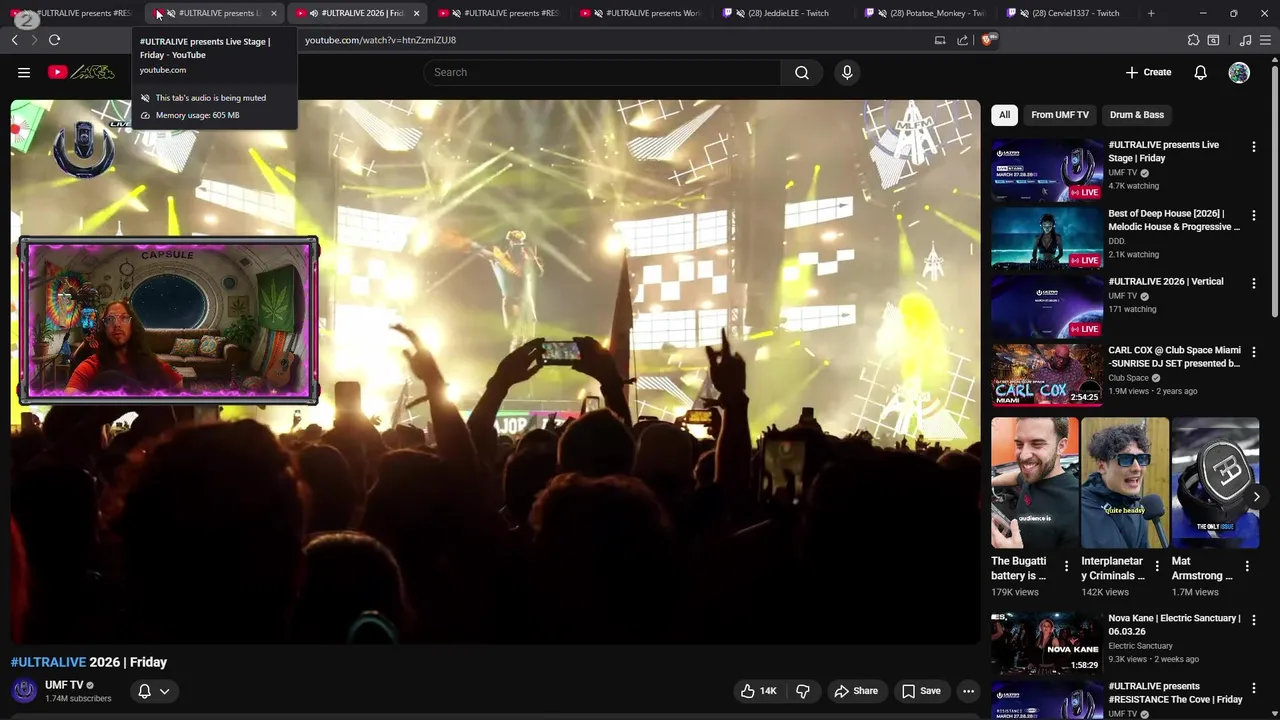Close the ULTRALIVE presents Live Stage tab
Image resolution: width=1280 pixels, height=720 pixels.
coord(273,13)
